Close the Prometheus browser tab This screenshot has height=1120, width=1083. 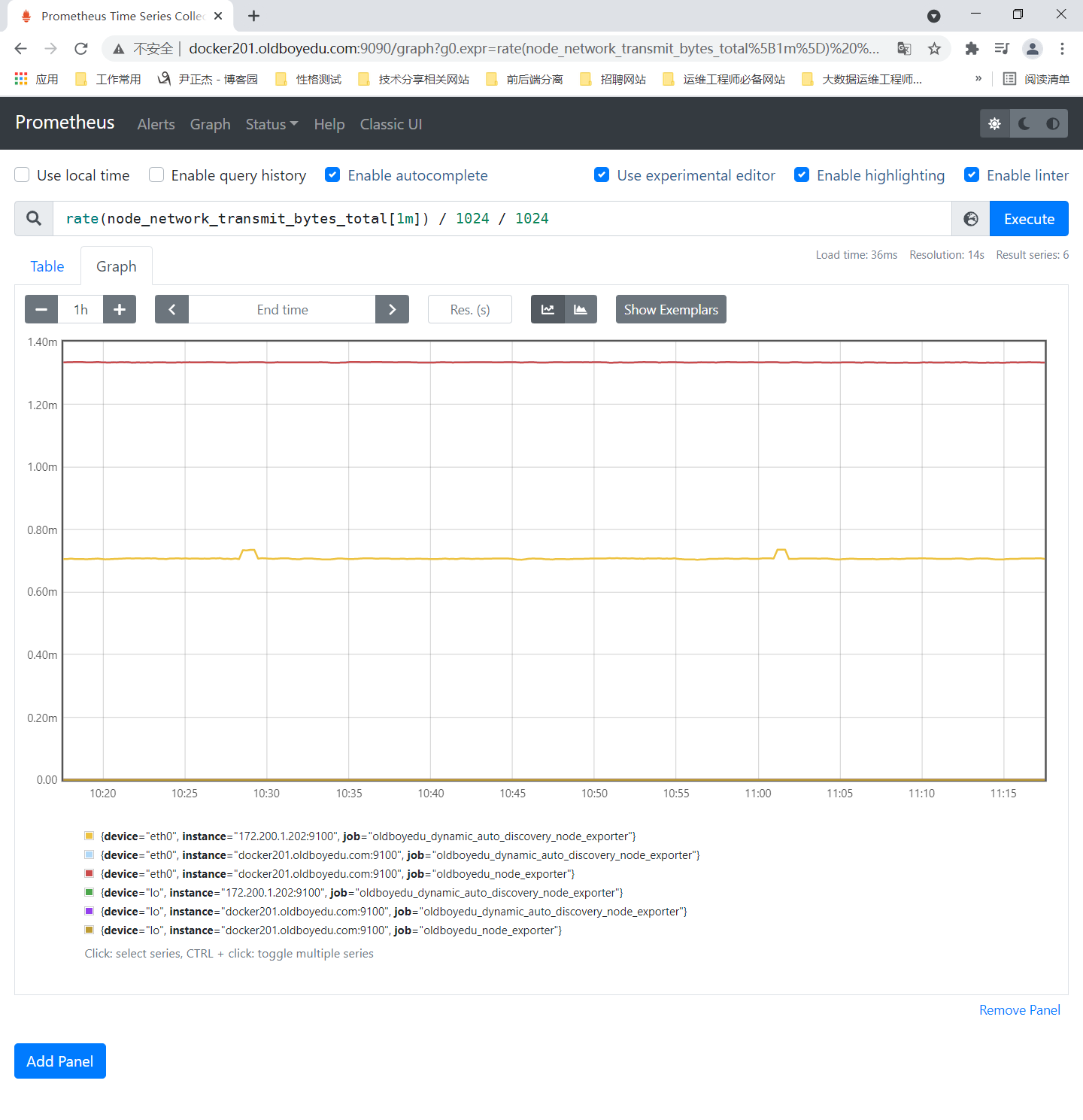pyautogui.click(x=218, y=16)
